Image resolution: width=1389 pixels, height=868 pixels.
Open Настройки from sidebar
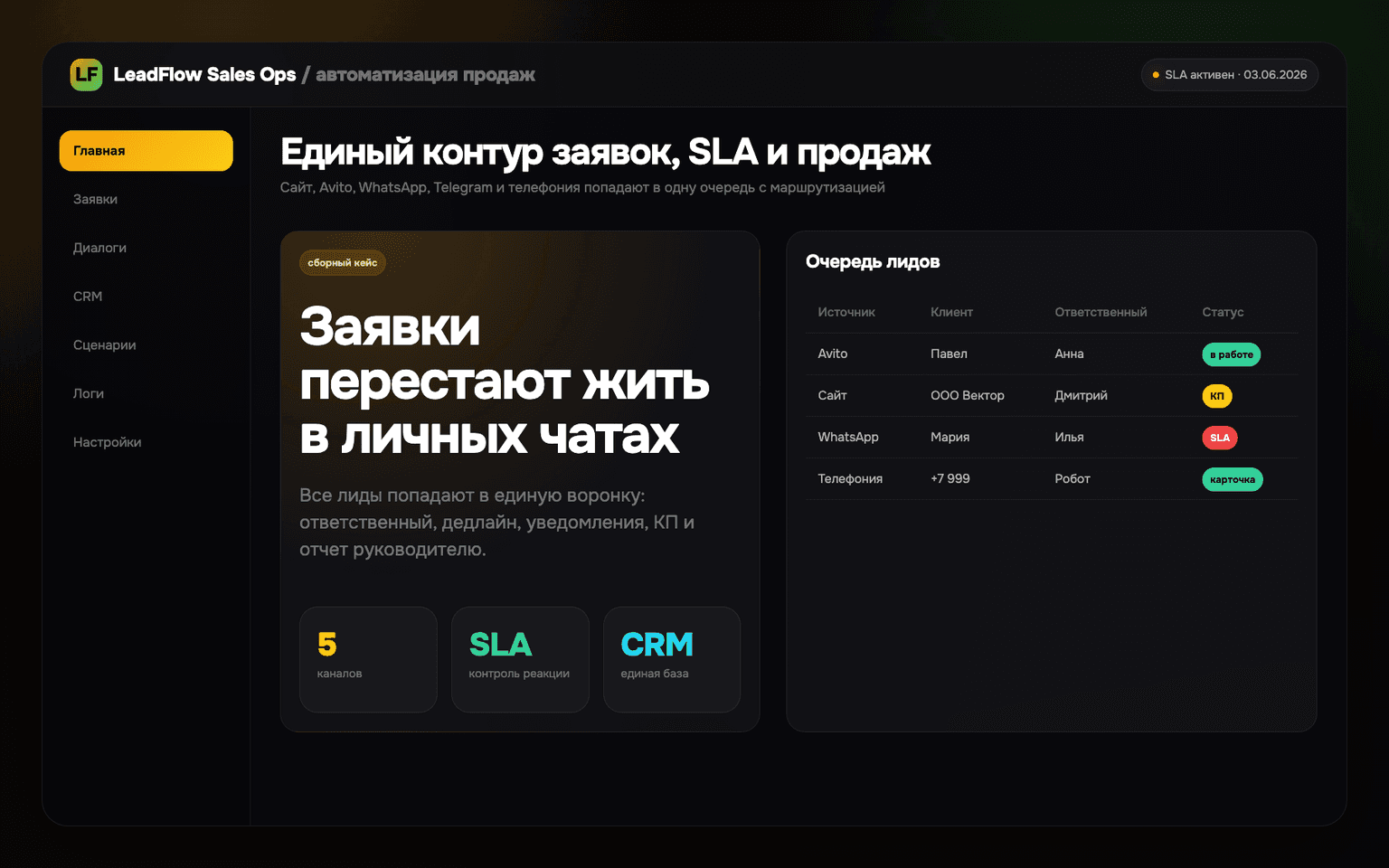146,442
